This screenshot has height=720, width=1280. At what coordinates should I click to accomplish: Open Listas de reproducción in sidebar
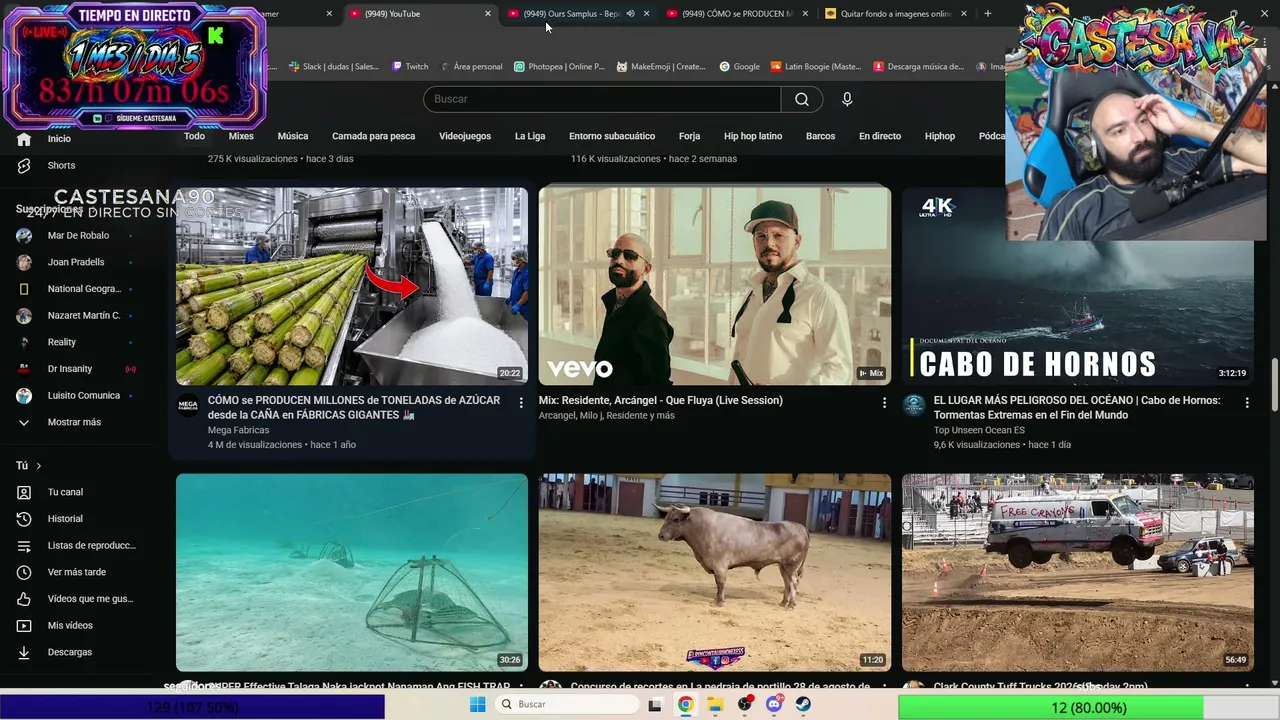(91, 546)
